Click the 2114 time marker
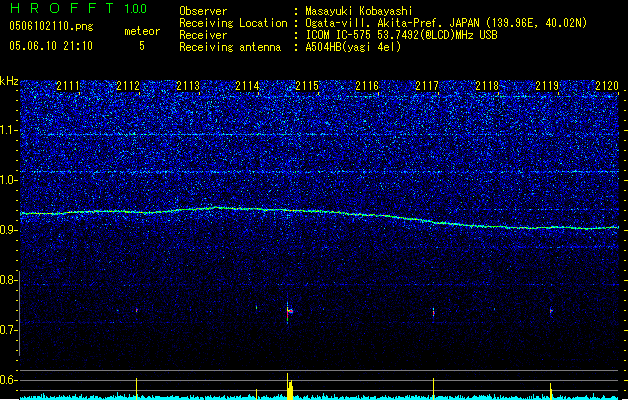The height and width of the screenshot is (400, 629). [x=248, y=86]
